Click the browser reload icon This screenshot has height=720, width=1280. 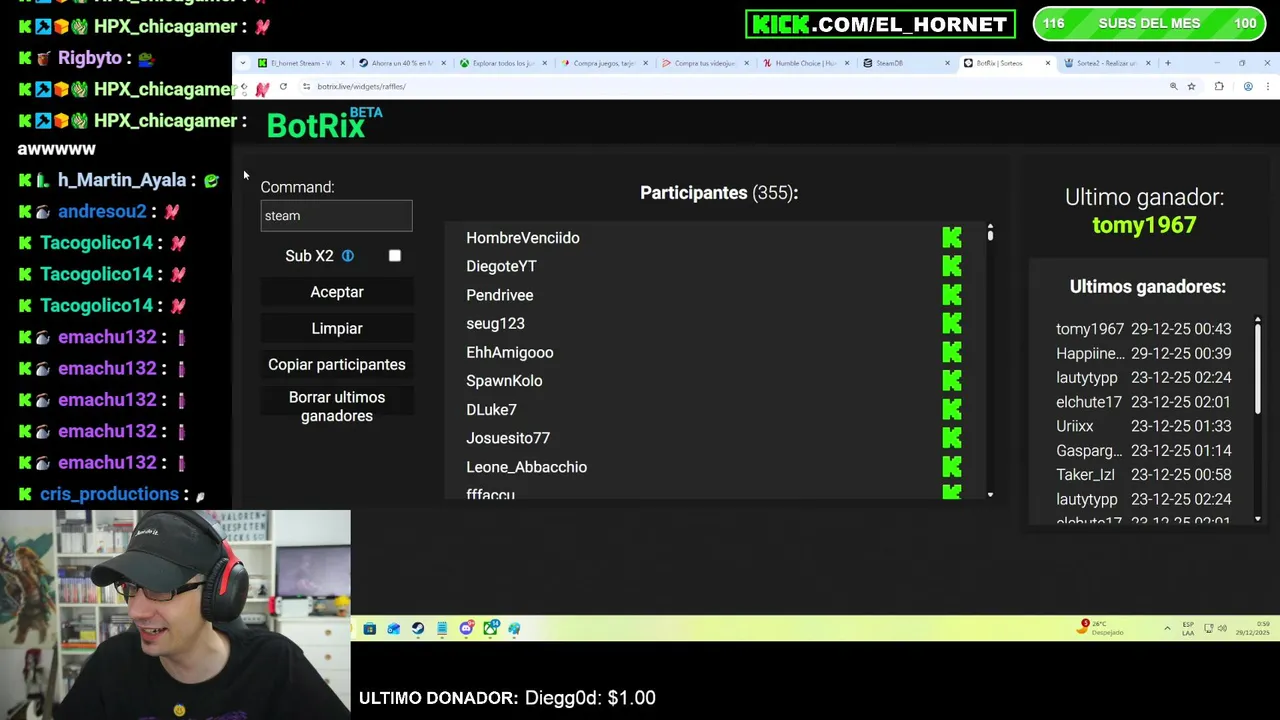point(283,87)
